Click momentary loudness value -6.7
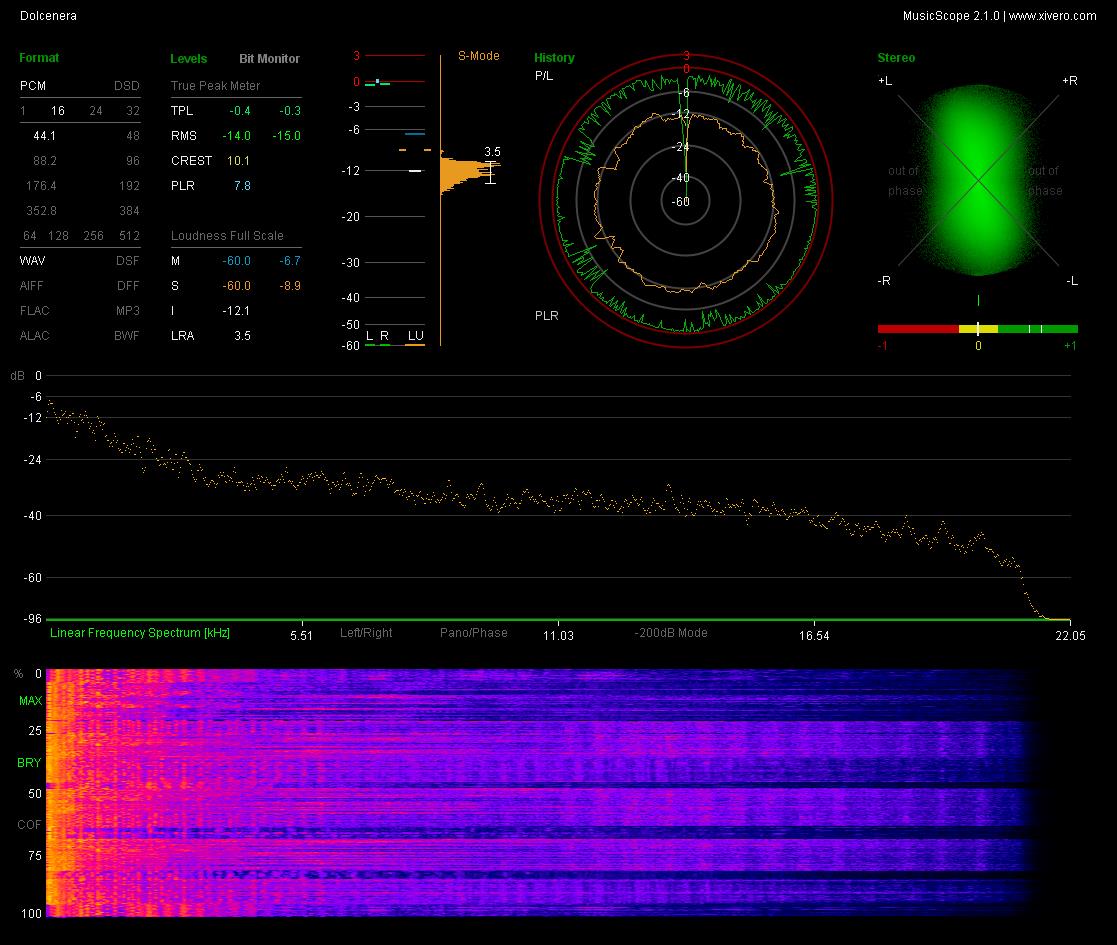Image resolution: width=1117 pixels, height=945 pixels. pyautogui.click(x=290, y=261)
